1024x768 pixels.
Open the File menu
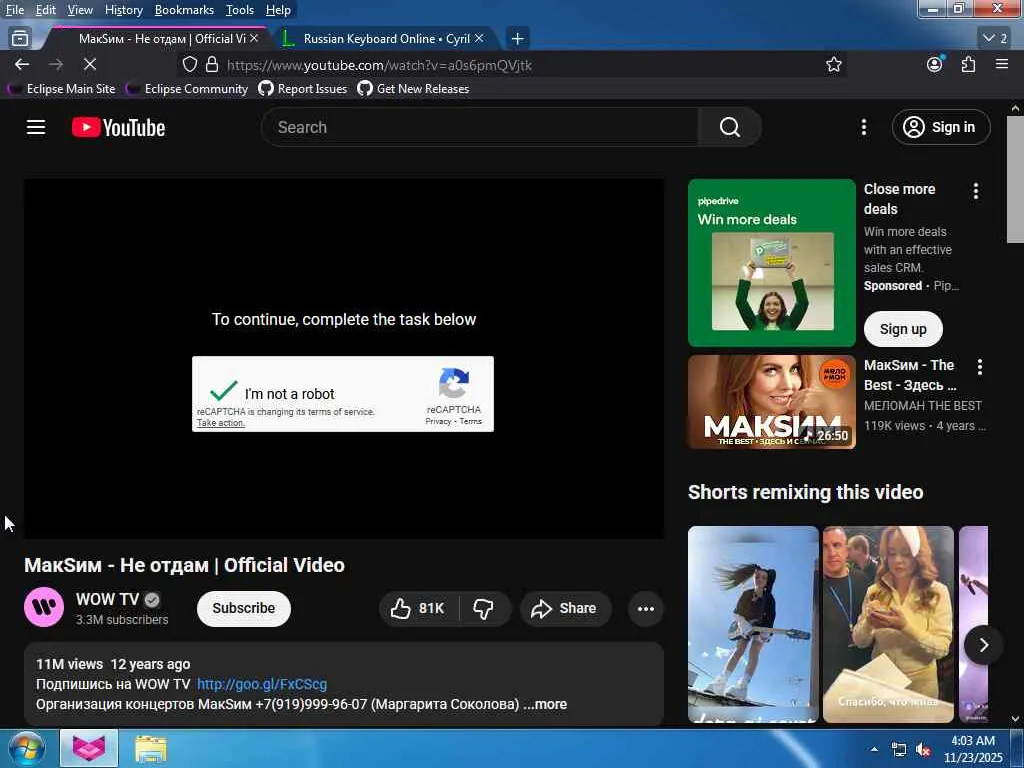click(14, 10)
